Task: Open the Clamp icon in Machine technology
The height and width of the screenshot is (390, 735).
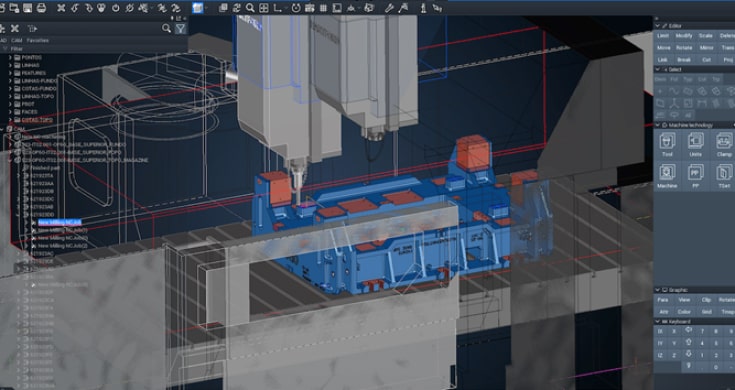Action: 724,144
